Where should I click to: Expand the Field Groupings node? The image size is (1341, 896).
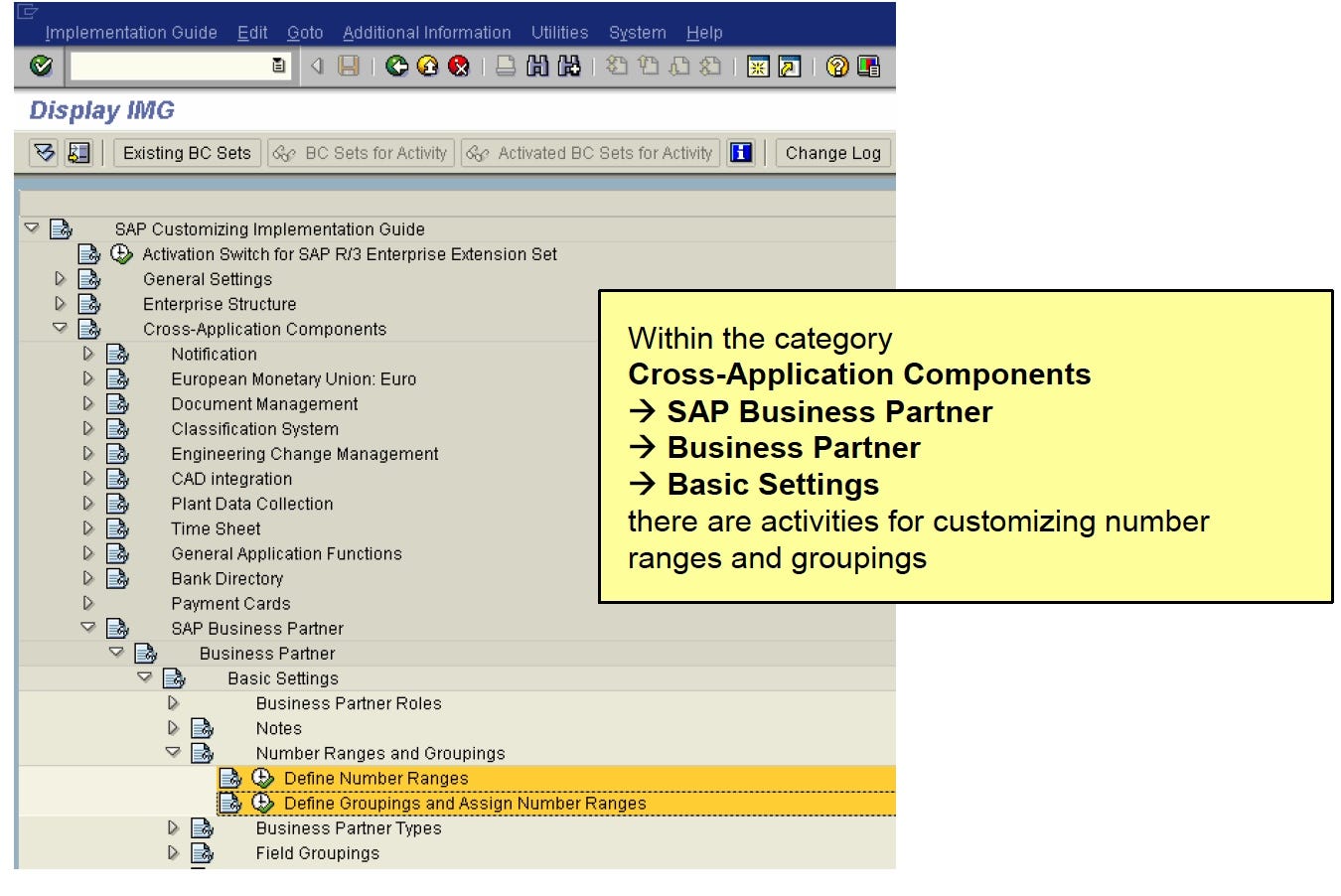pos(173,852)
